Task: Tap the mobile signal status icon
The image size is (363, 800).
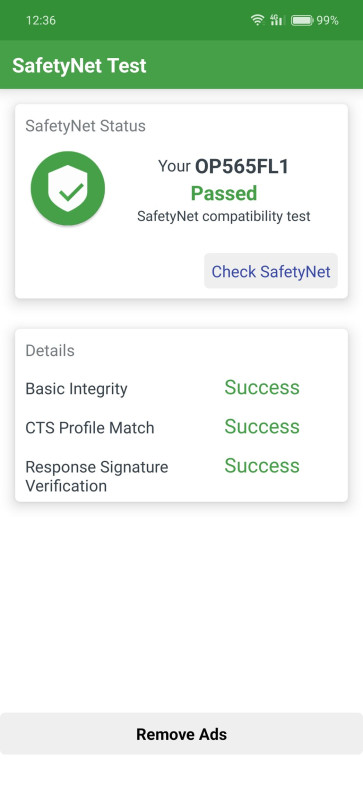Action: point(276,20)
